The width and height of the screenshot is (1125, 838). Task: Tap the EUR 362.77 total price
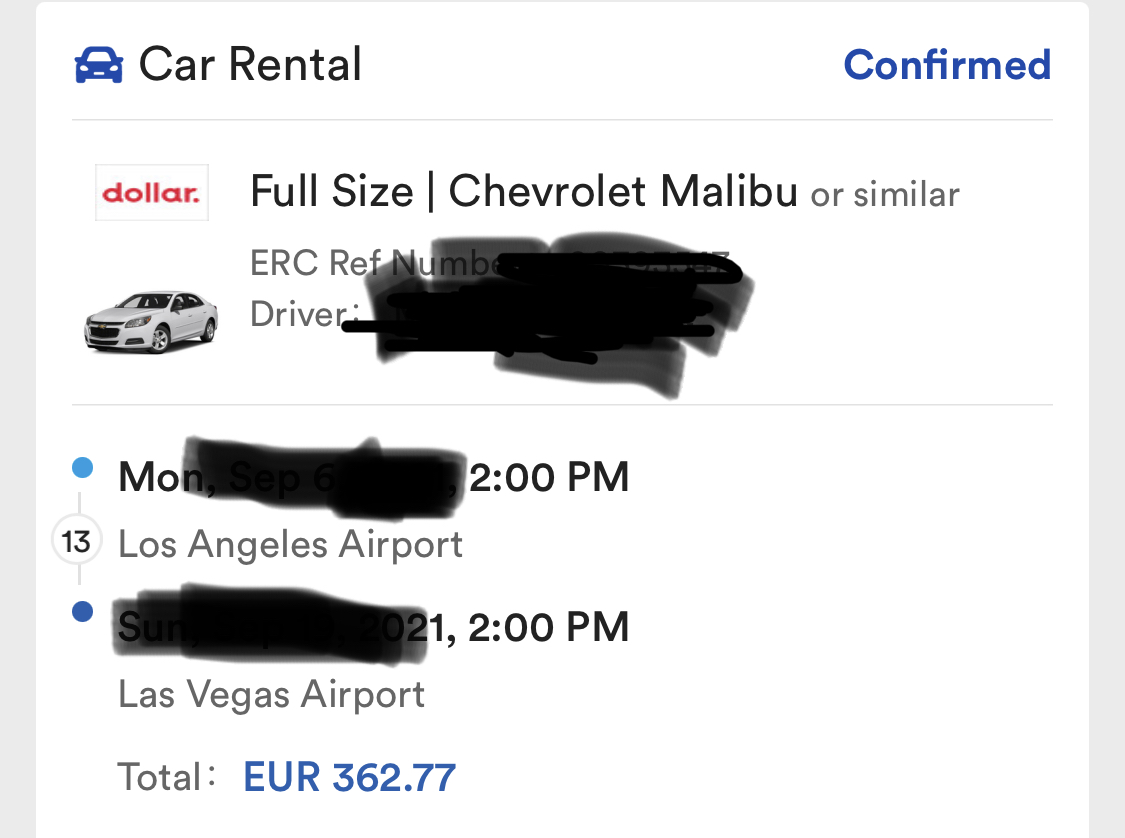click(349, 777)
